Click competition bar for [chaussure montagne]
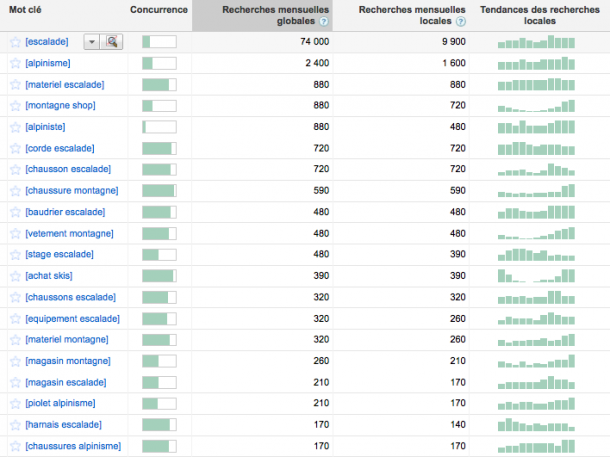 (x=159, y=191)
